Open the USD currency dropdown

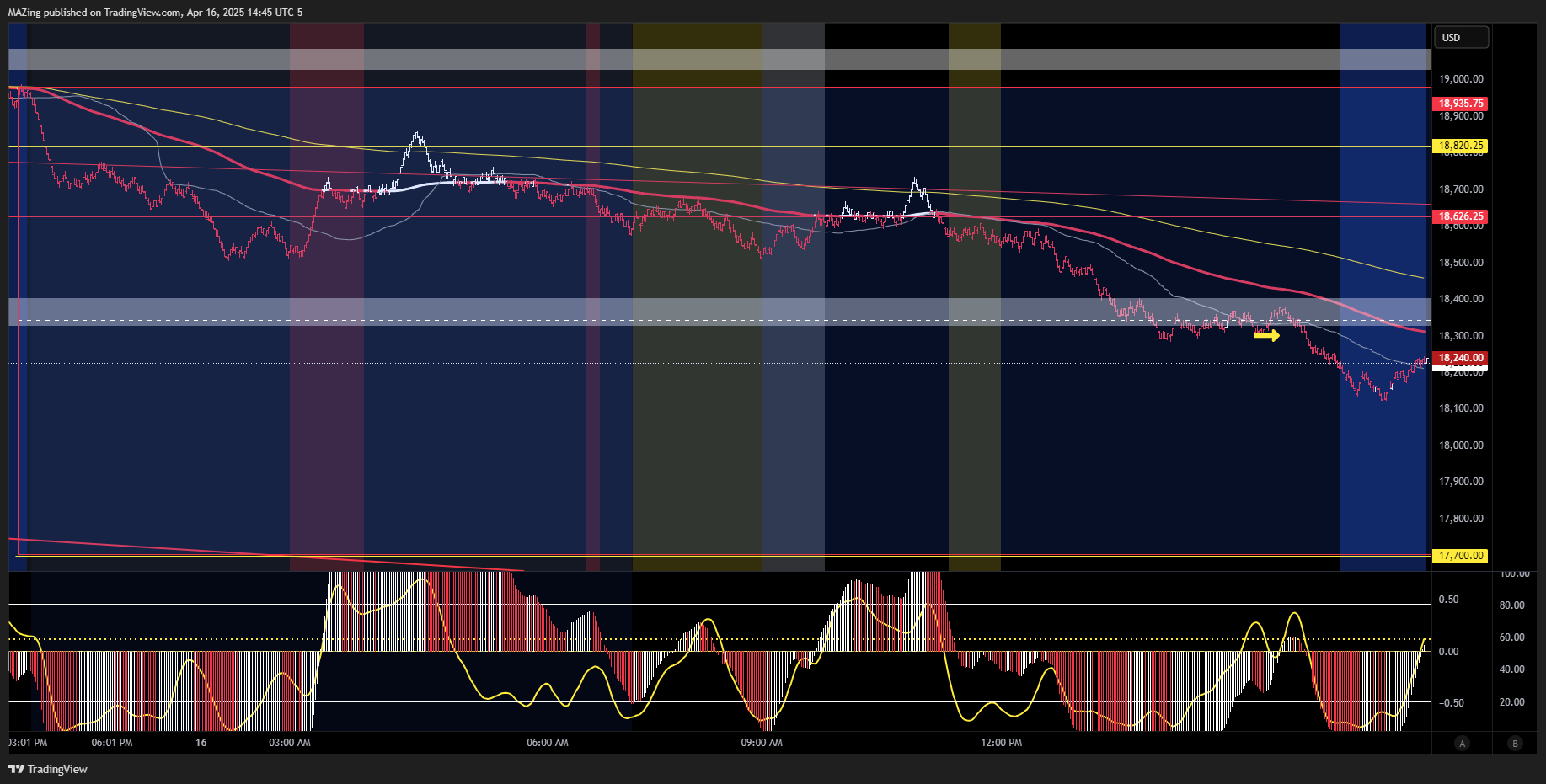pyautogui.click(x=1461, y=37)
